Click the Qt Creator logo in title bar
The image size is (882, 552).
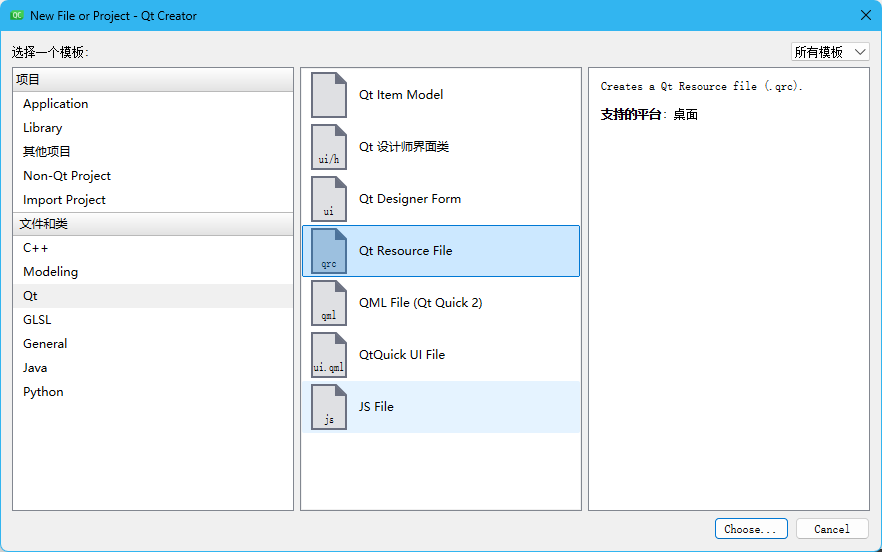tap(17, 15)
